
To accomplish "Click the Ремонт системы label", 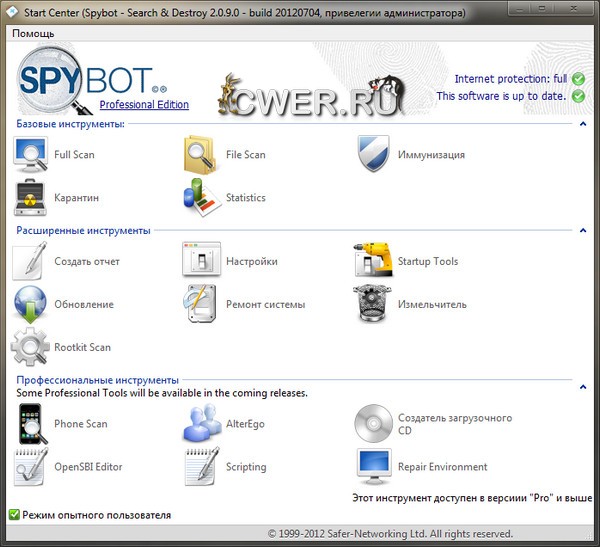I will [x=266, y=304].
